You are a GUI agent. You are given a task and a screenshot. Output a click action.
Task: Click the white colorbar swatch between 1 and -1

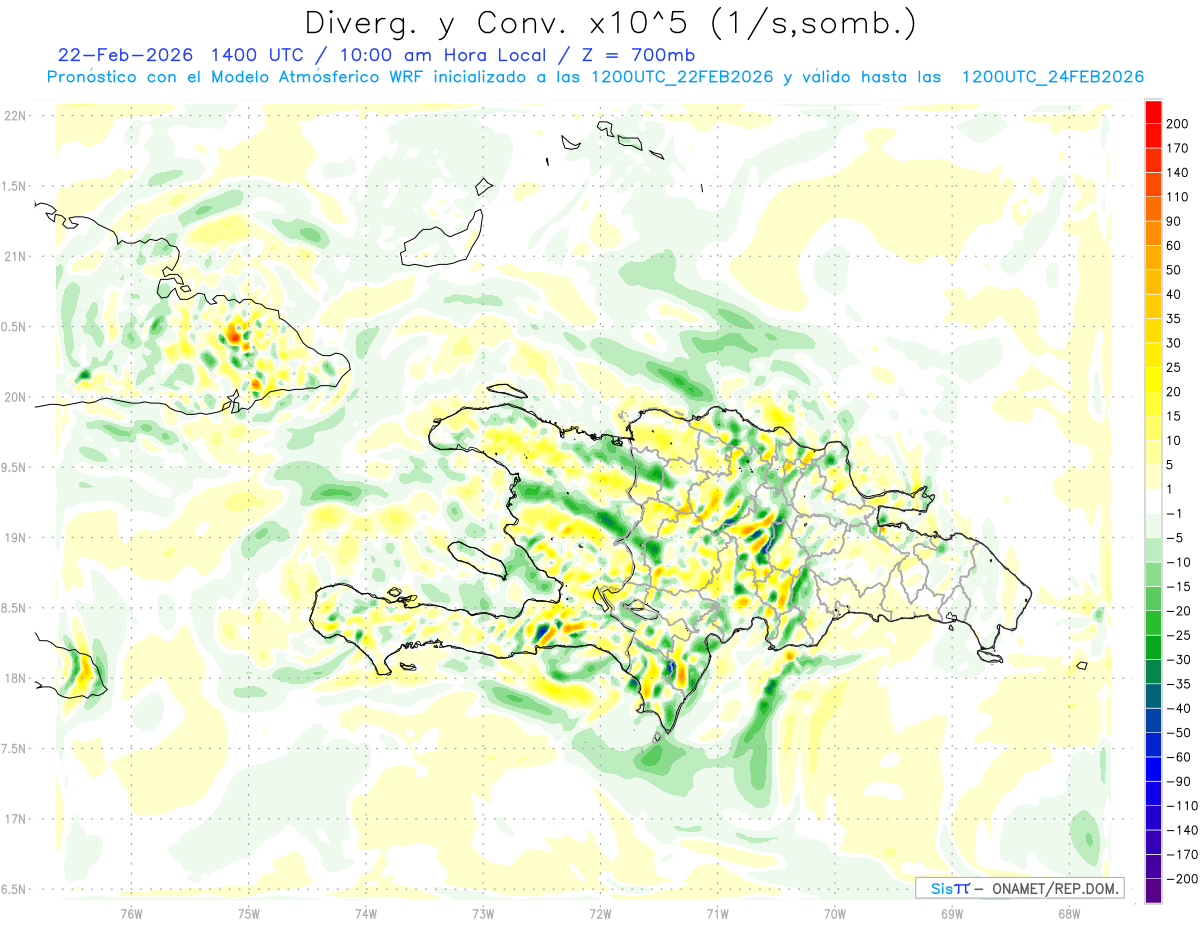pos(1153,501)
